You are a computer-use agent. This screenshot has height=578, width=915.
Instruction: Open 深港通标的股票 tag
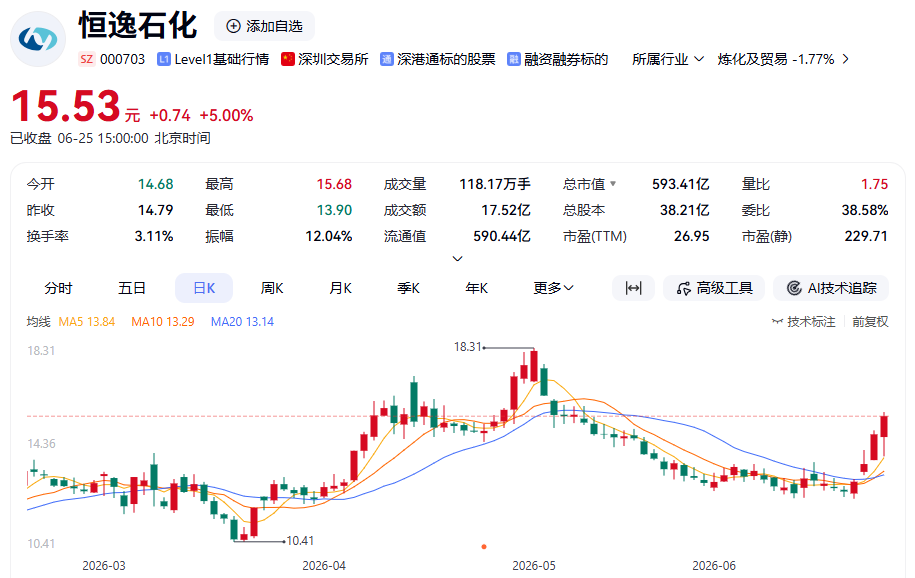point(446,60)
